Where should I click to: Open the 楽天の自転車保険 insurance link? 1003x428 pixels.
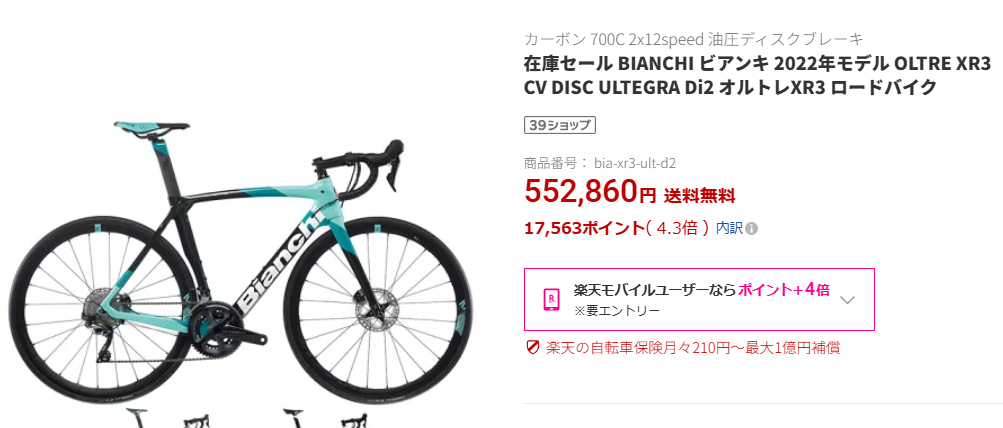coord(693,348)
